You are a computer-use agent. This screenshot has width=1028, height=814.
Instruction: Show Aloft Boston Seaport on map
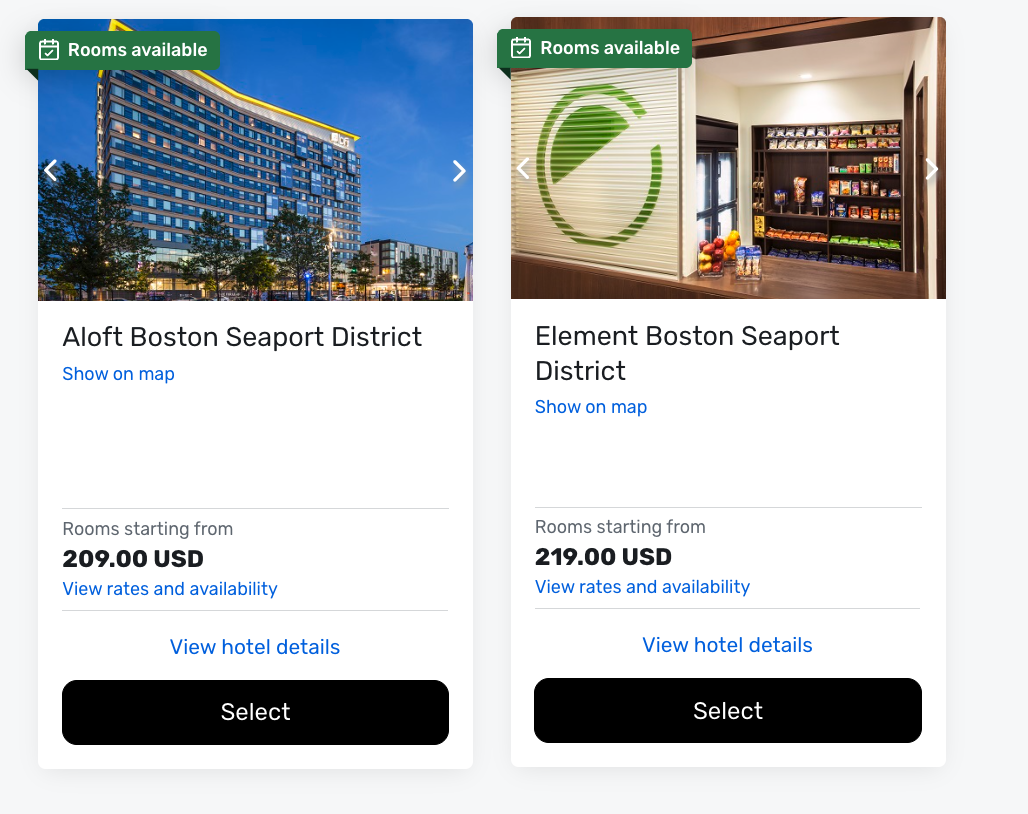118,374
